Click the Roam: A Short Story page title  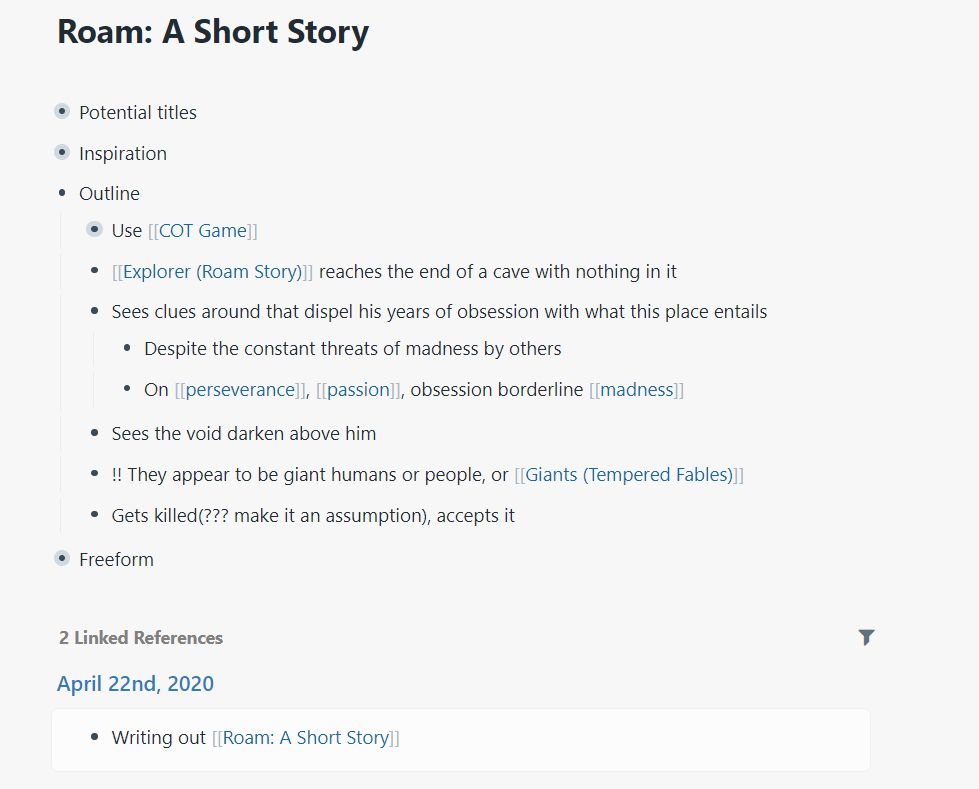tap(213, 33)
